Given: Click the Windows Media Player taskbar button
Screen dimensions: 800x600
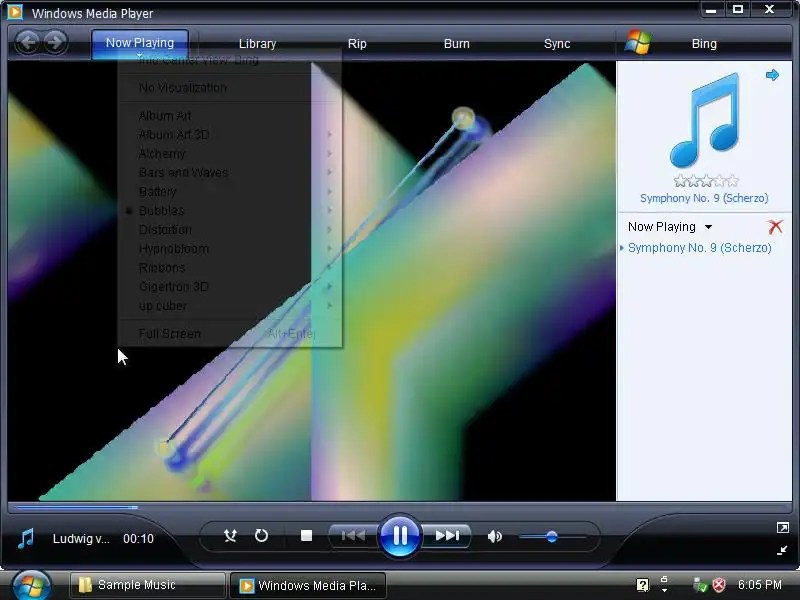Looking at the screenshot, I should pyautogui.click(x=308, y=585).
